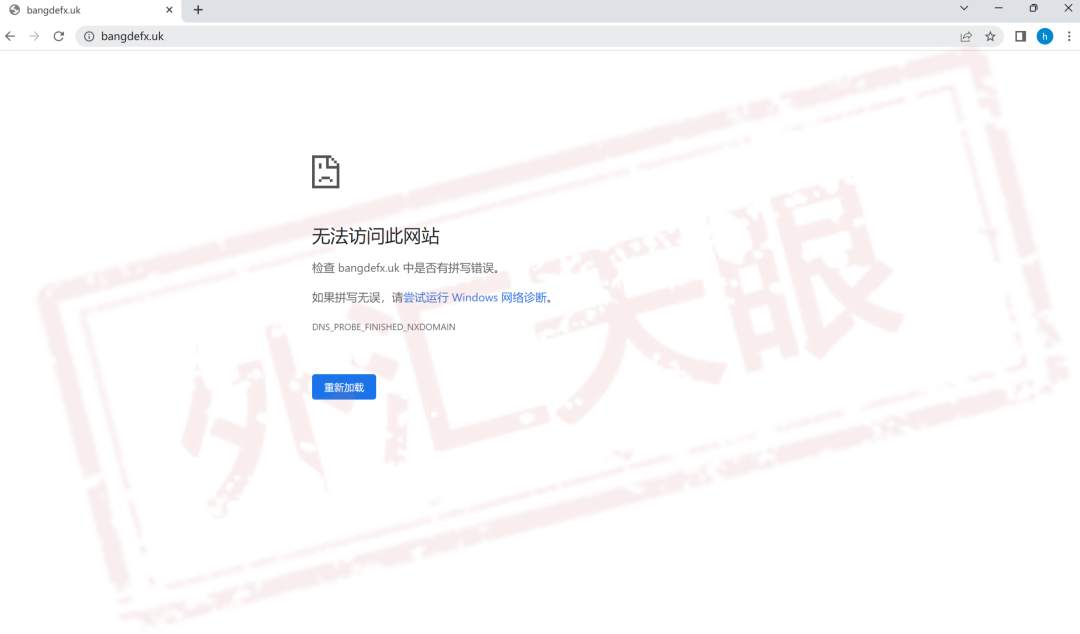Click the 重新加载 reload button
The width and height of the screenshot is (1080, 634).
[x=344, y=387]
